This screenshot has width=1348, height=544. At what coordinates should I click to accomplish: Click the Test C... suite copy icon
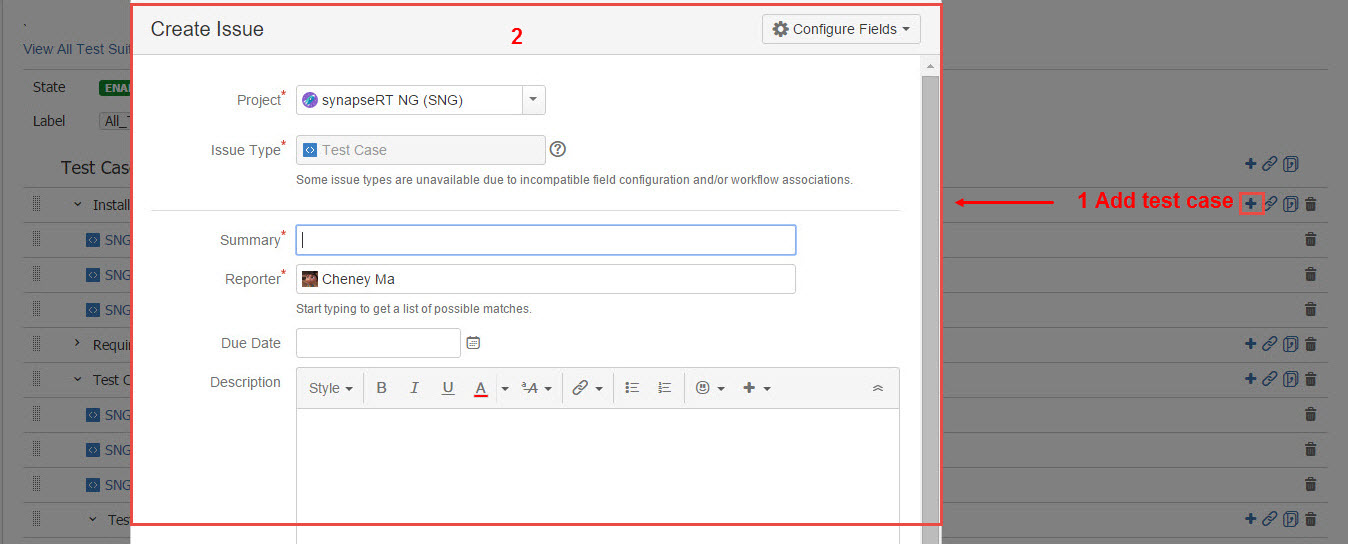coord(1291,379)
